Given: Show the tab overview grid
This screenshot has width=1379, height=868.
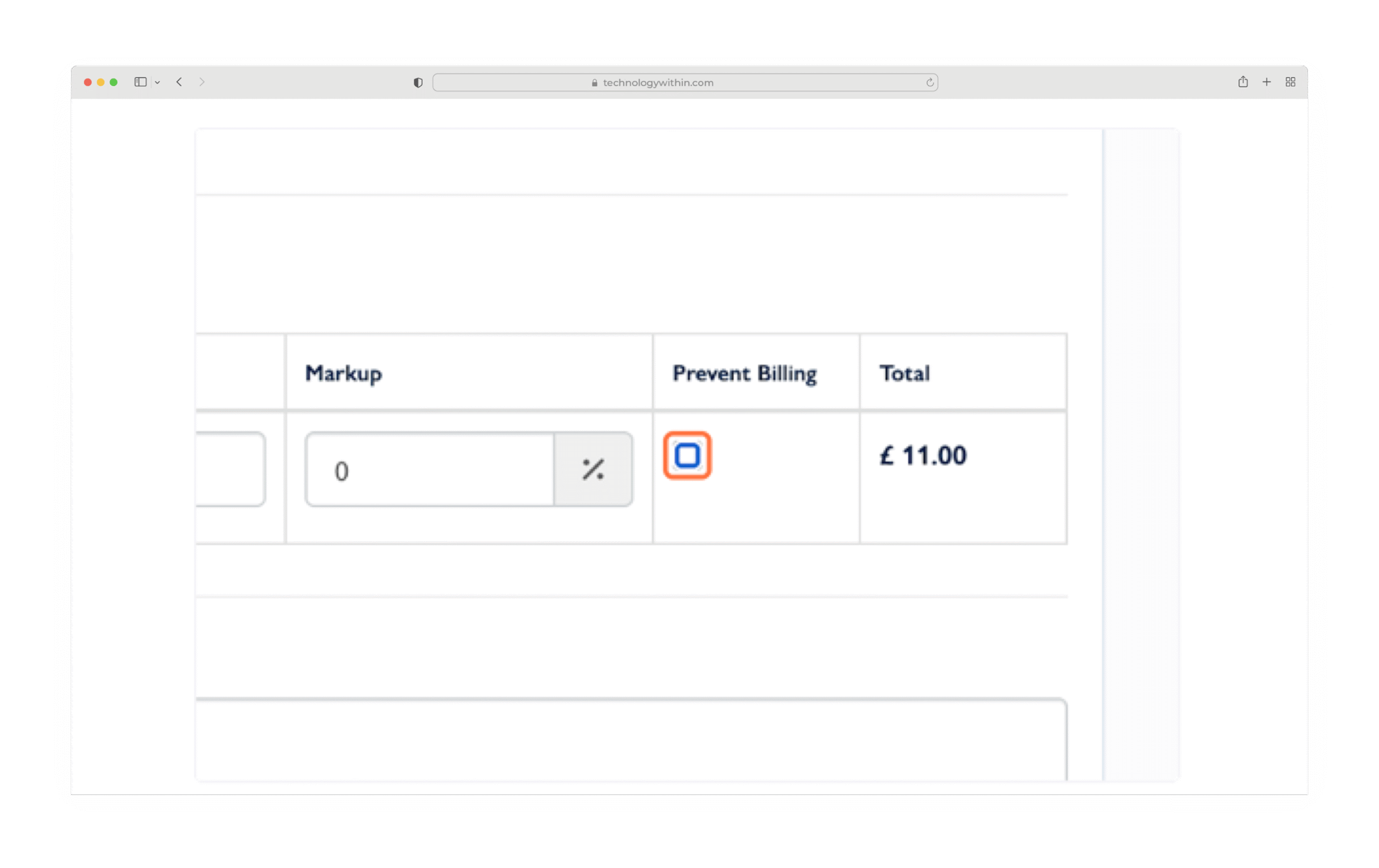Looking at the screenshot, I should [1290, 82].
